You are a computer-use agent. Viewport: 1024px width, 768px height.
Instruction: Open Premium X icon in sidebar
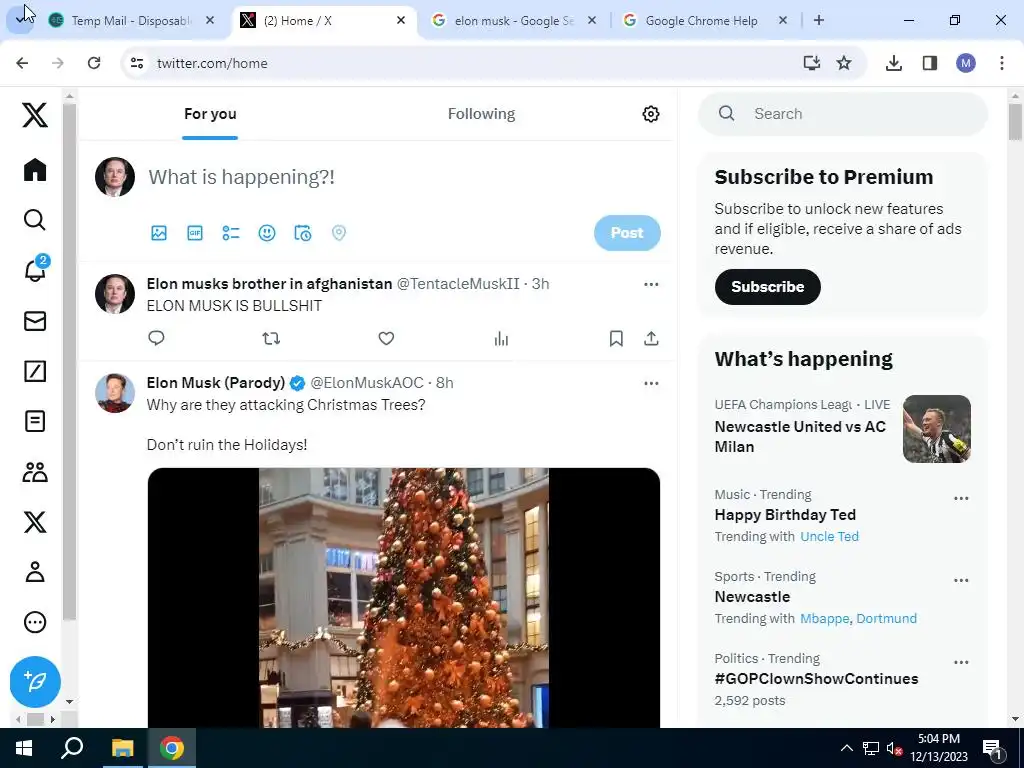(x=35, y=522)
